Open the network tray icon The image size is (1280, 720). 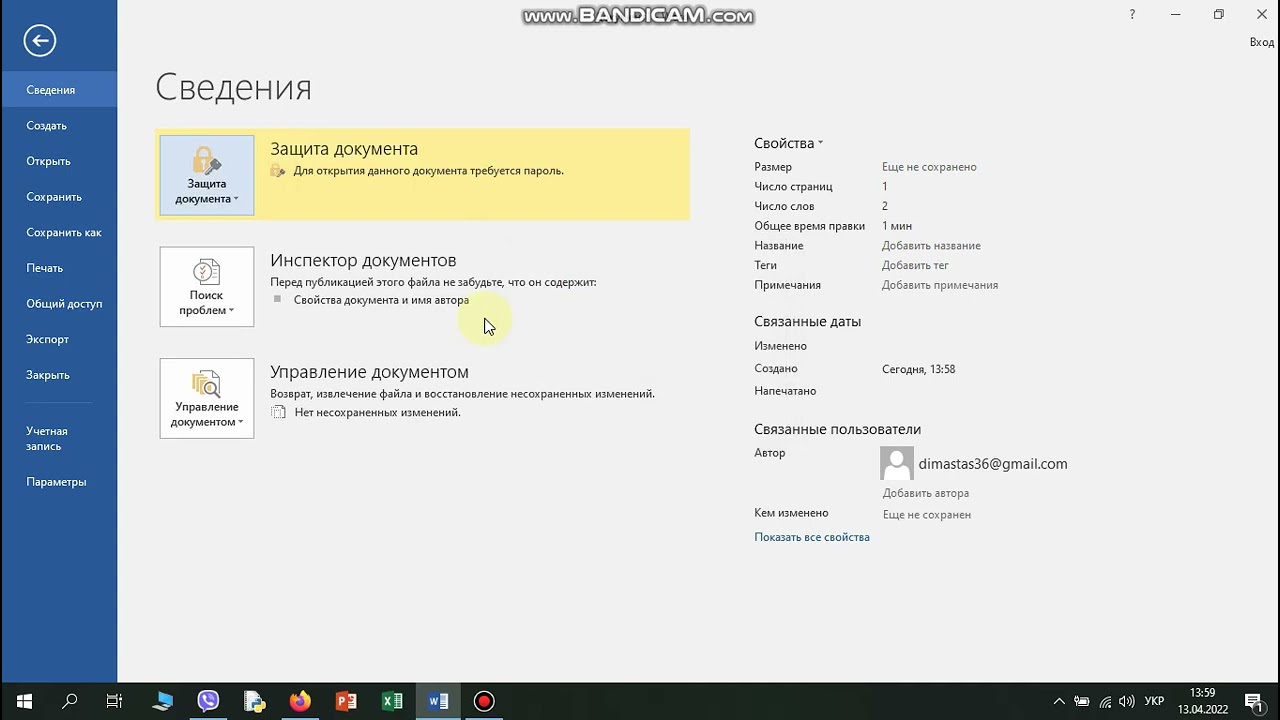[1104, 701]
